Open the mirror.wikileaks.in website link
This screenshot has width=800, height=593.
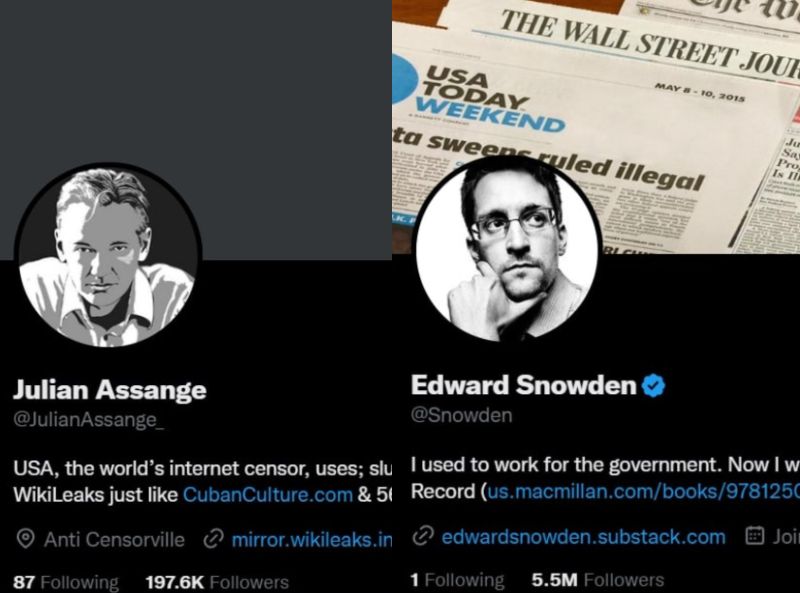tap(312, 539)
